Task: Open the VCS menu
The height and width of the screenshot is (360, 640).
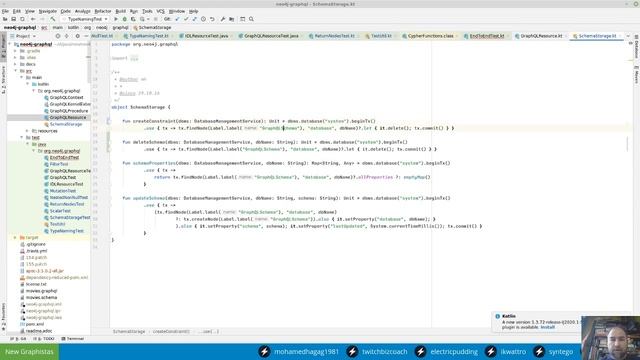Action: (160, 11)
